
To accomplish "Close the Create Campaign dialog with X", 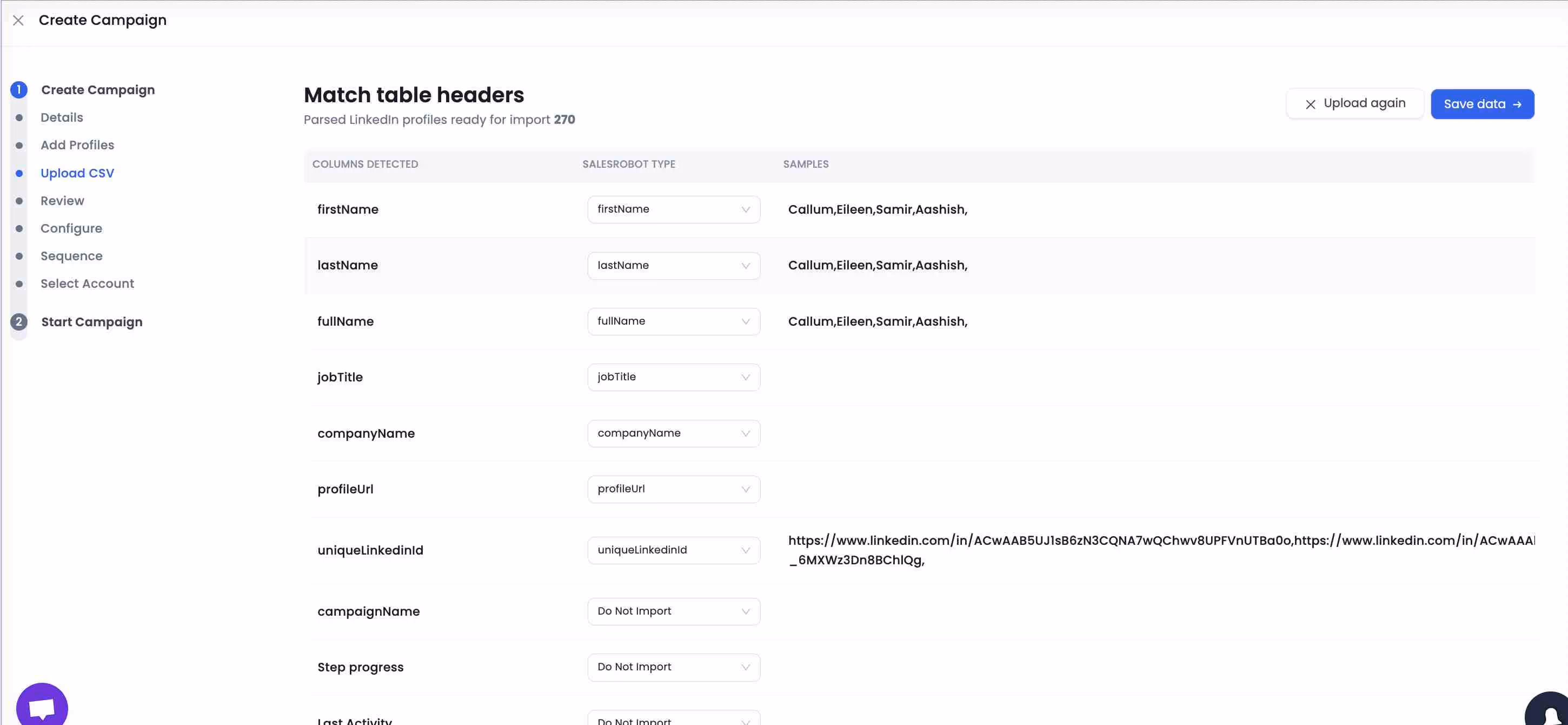I will pyautogui.click(x=18, y=21).
